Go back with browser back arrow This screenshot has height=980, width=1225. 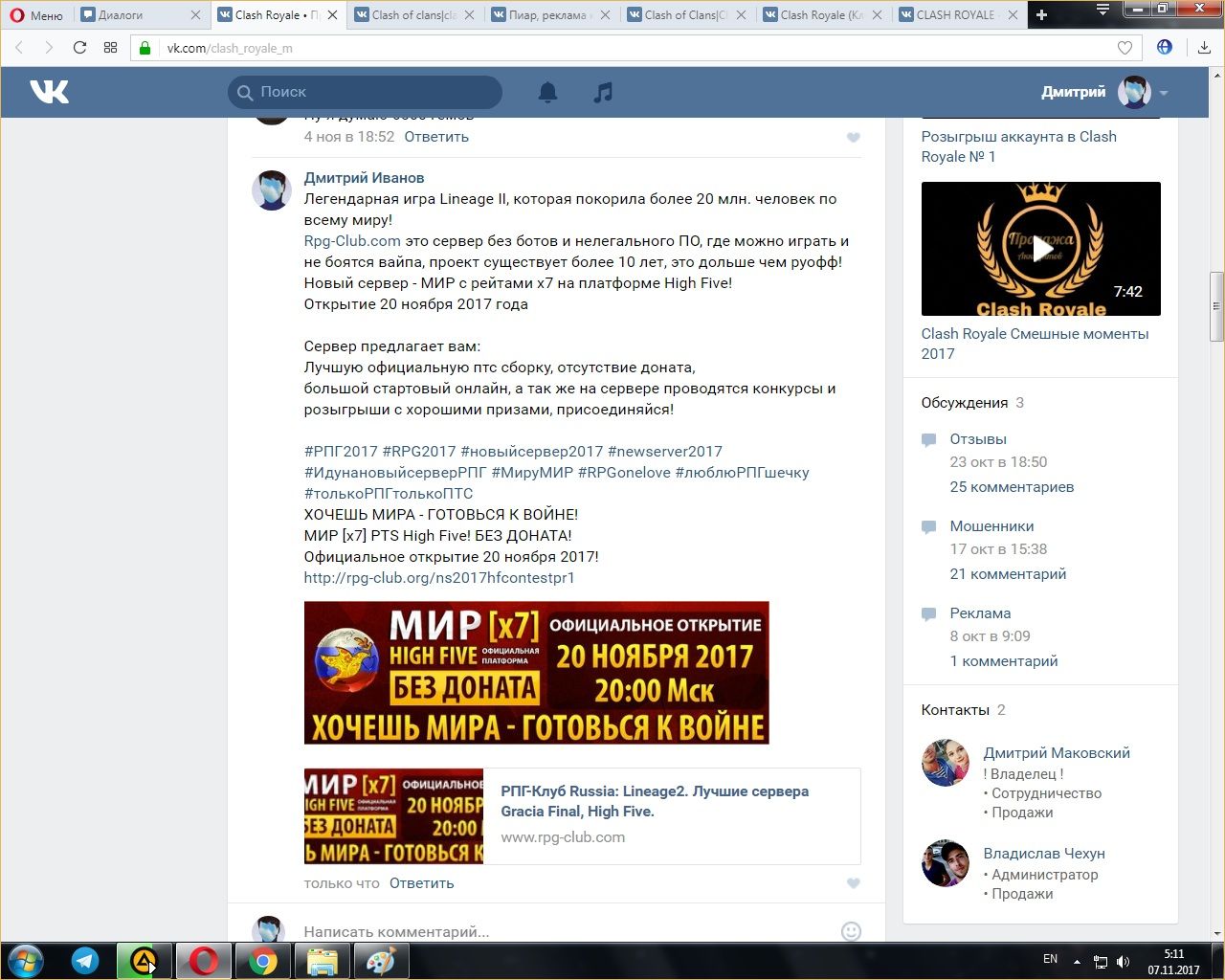(19, 47)
